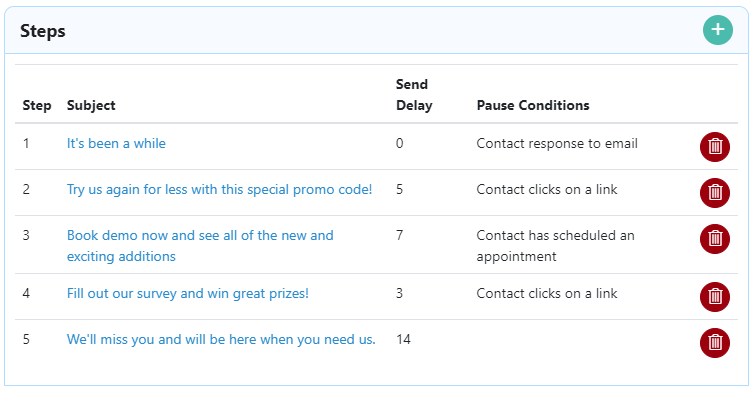Click the 'Contact has scheduled an appointment' condition
The width and height of the screenshot is (751, 395).
point(556,246)
